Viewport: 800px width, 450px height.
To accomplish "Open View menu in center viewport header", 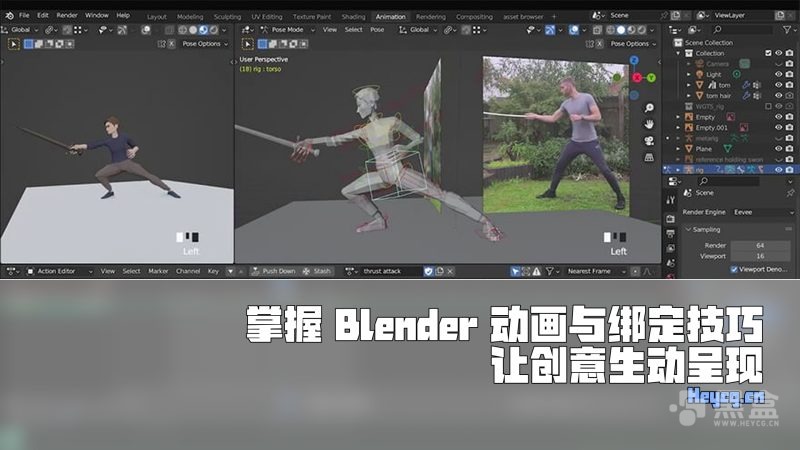I will point(330,30).
